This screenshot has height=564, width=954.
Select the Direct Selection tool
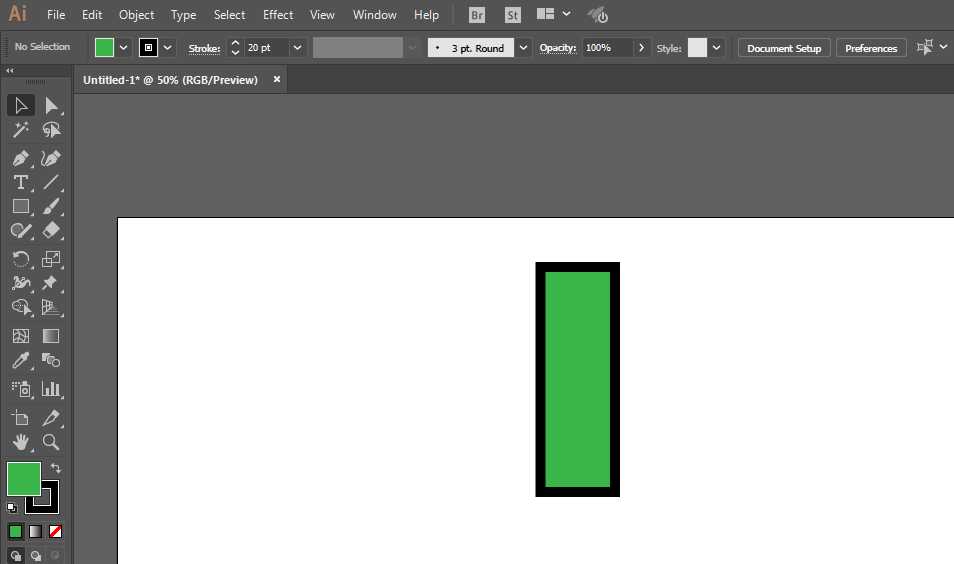pyautogui.click(x=51, y=105)
